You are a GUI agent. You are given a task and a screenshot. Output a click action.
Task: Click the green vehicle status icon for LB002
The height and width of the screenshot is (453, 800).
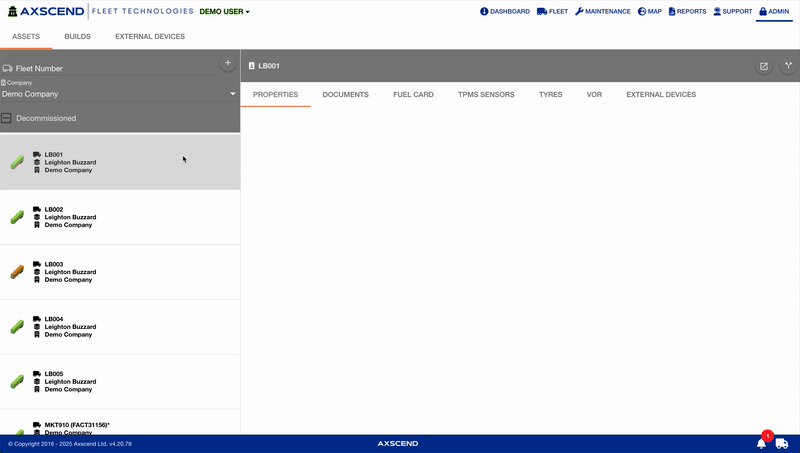(x=17, y=216)
